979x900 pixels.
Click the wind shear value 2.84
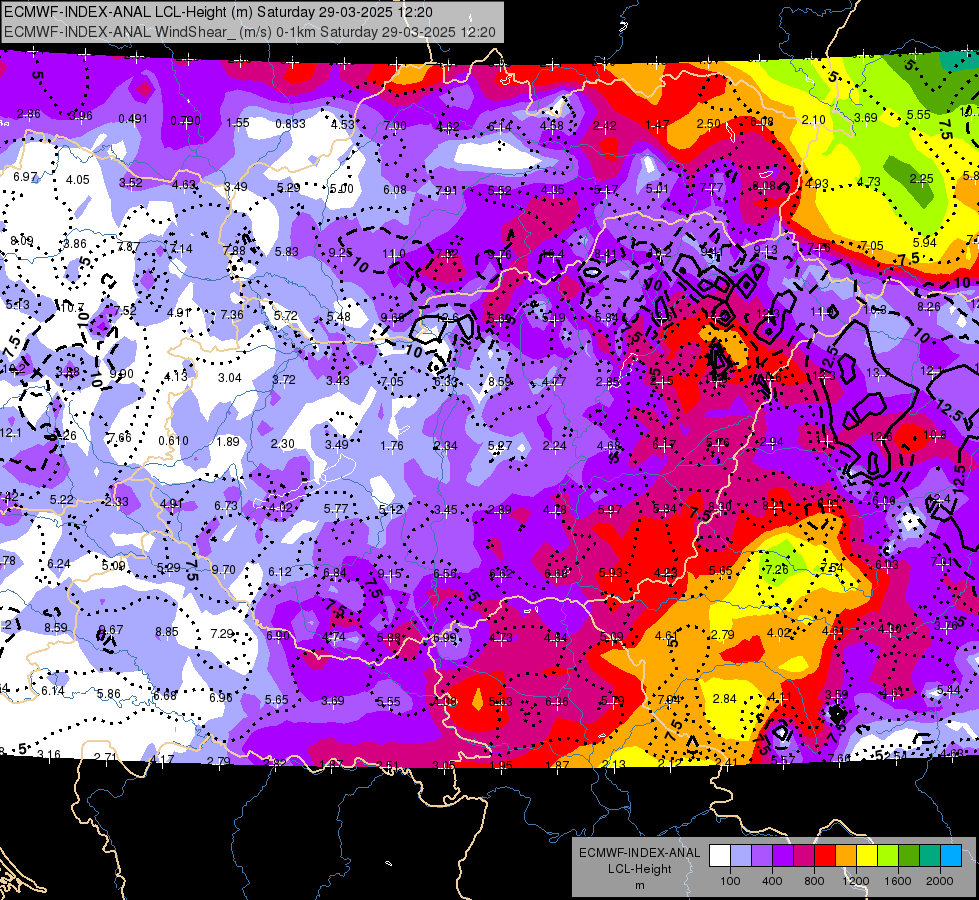coord(724,698)
